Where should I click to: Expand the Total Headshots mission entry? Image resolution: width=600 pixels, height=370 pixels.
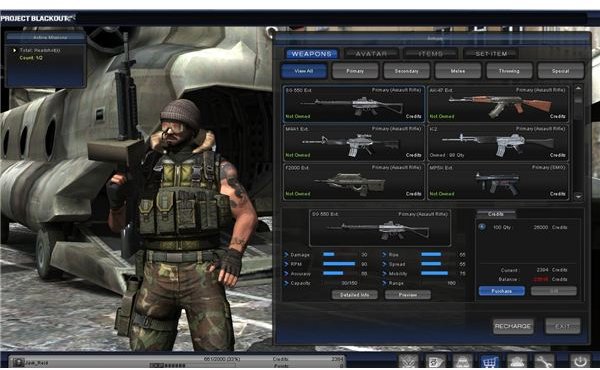[15, 50]
